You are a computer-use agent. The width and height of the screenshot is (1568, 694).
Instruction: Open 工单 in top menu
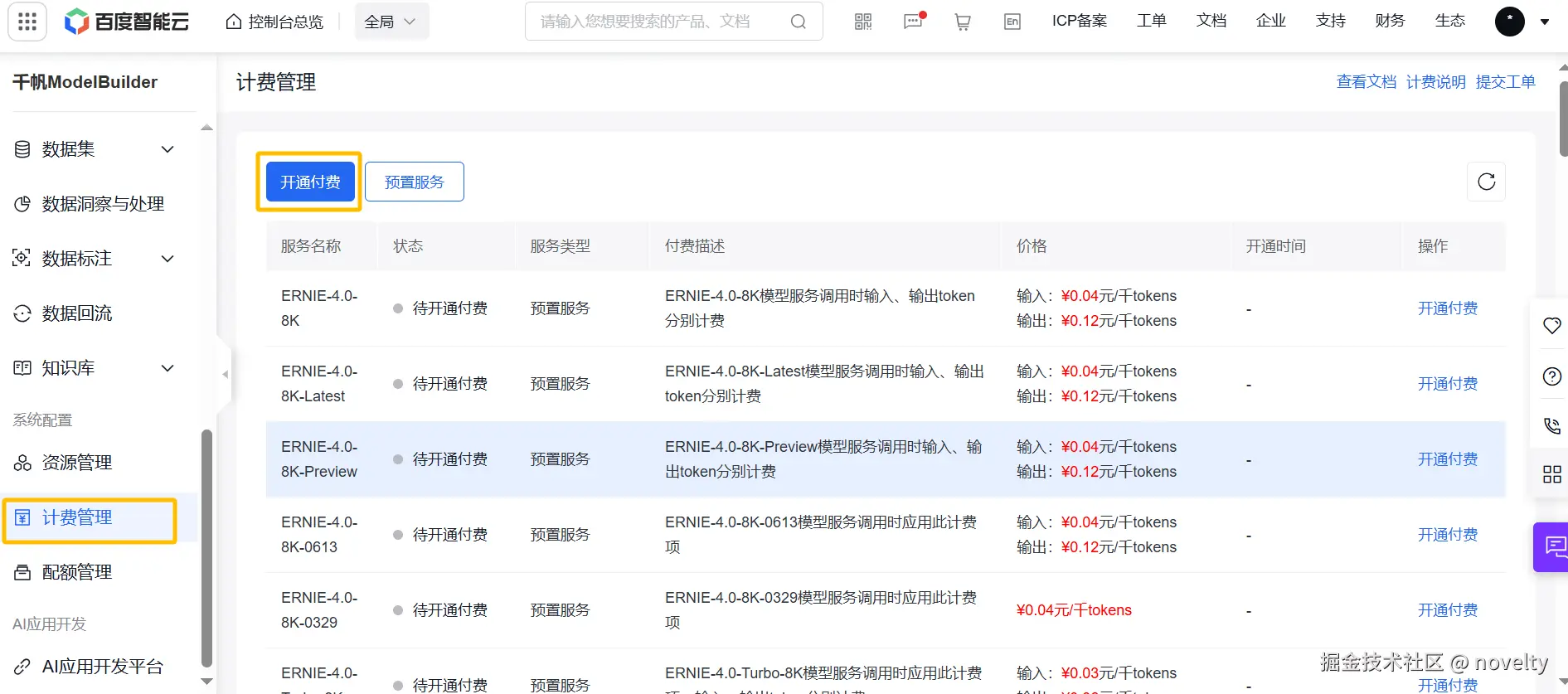[1151, 21]
